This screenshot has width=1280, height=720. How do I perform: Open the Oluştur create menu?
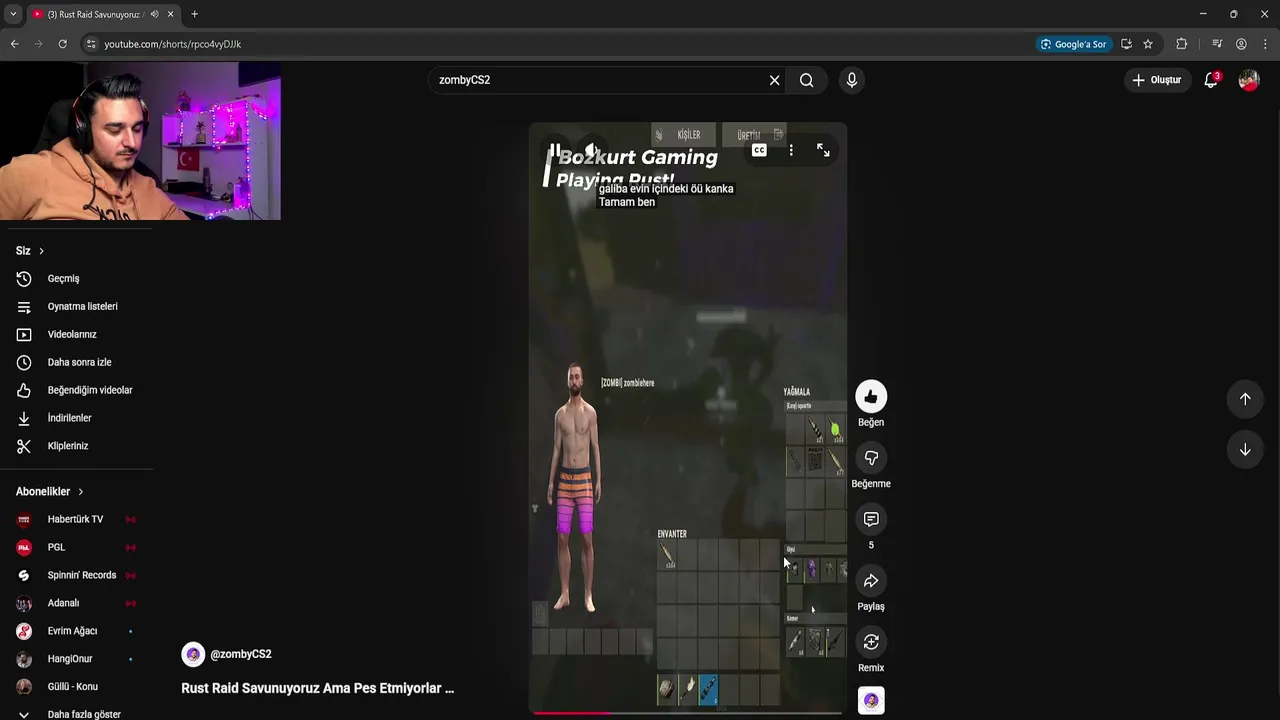[1157, 80]
